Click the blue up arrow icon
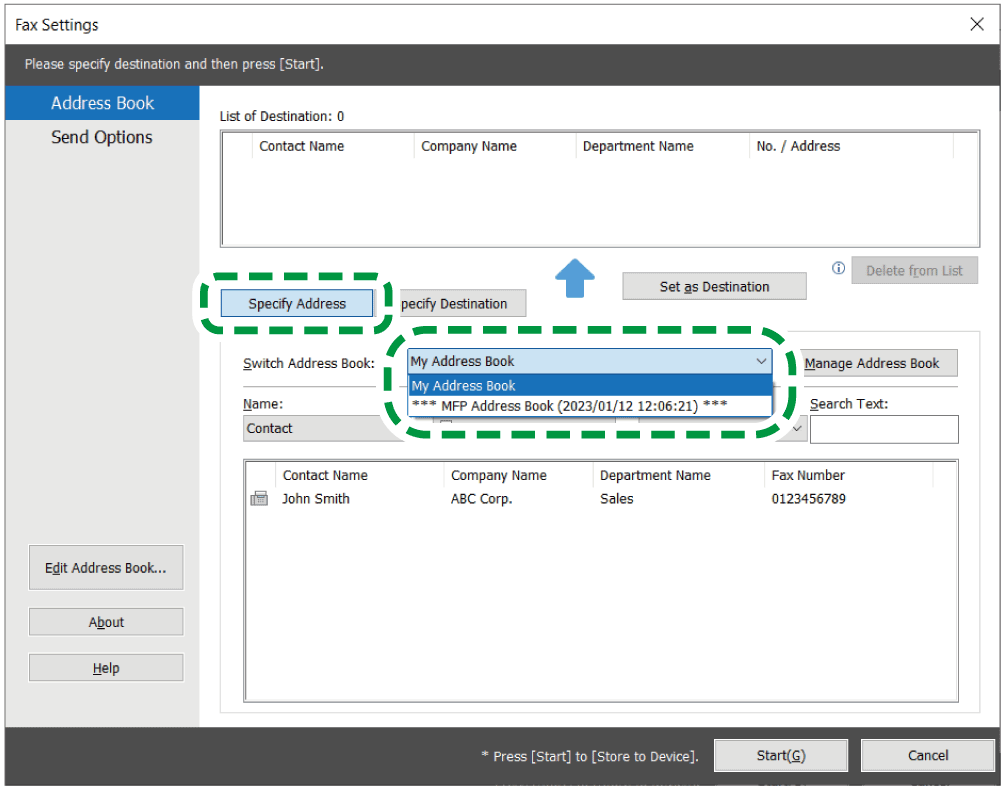 click(x=575, y=278)
